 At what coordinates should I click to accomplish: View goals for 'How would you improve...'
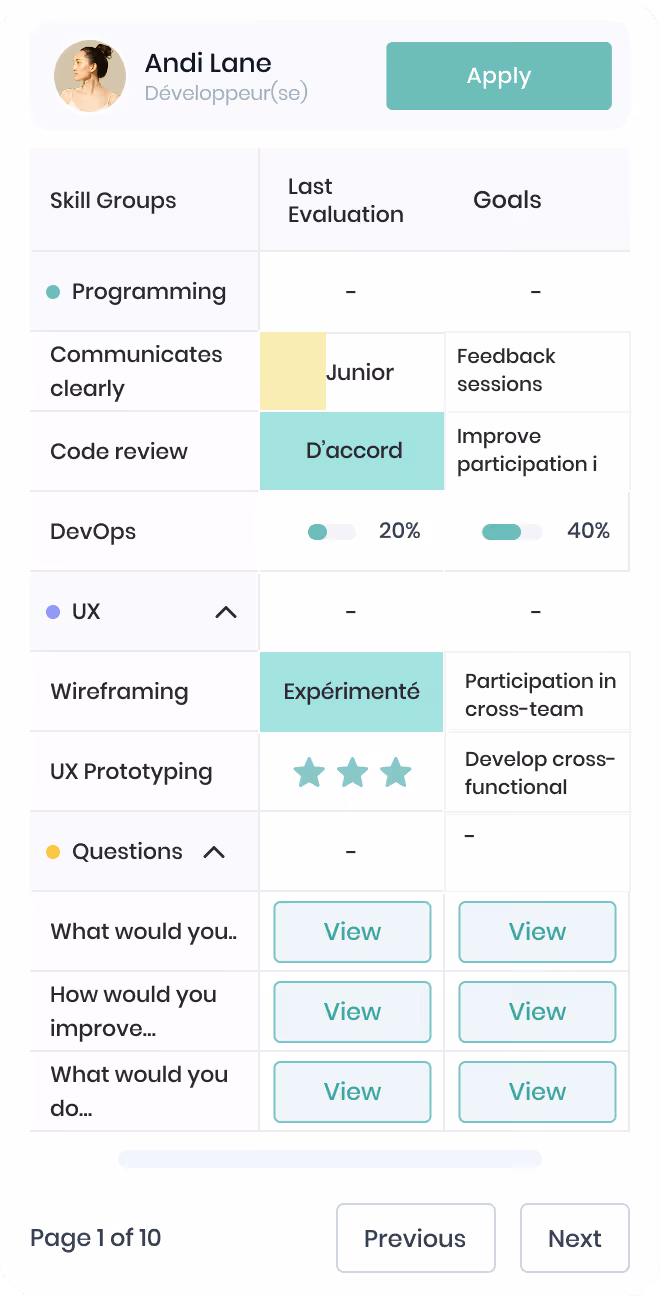coord(537,1012)
